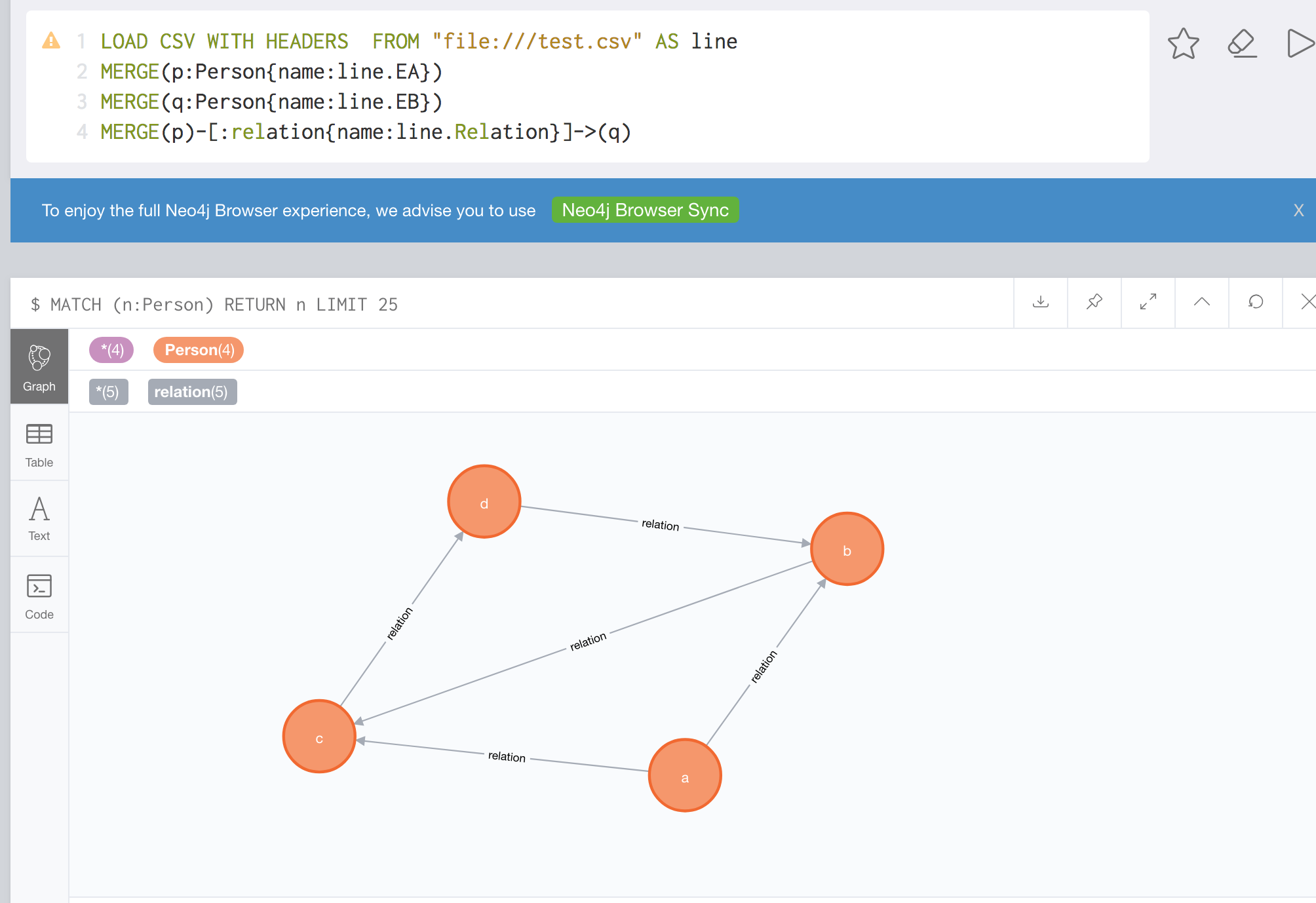Switch to Table view
The width and height of the screenshot is (1316, 903).
pyautogui.click(x=39, y=444)
